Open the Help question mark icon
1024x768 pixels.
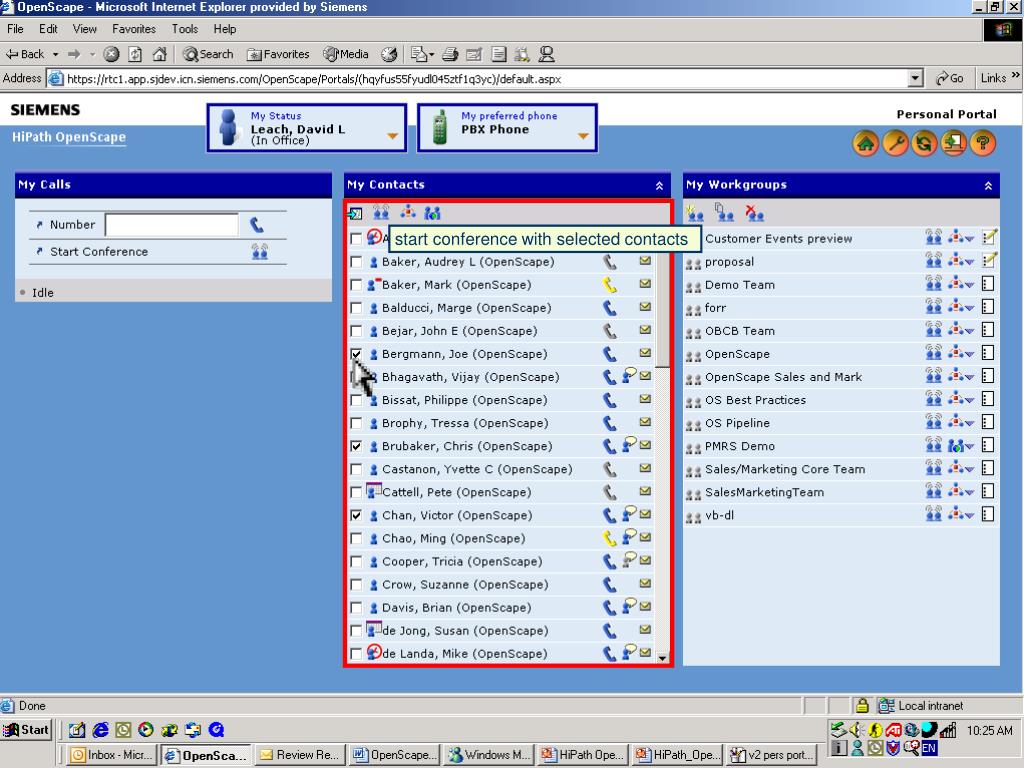click(984, 144)
